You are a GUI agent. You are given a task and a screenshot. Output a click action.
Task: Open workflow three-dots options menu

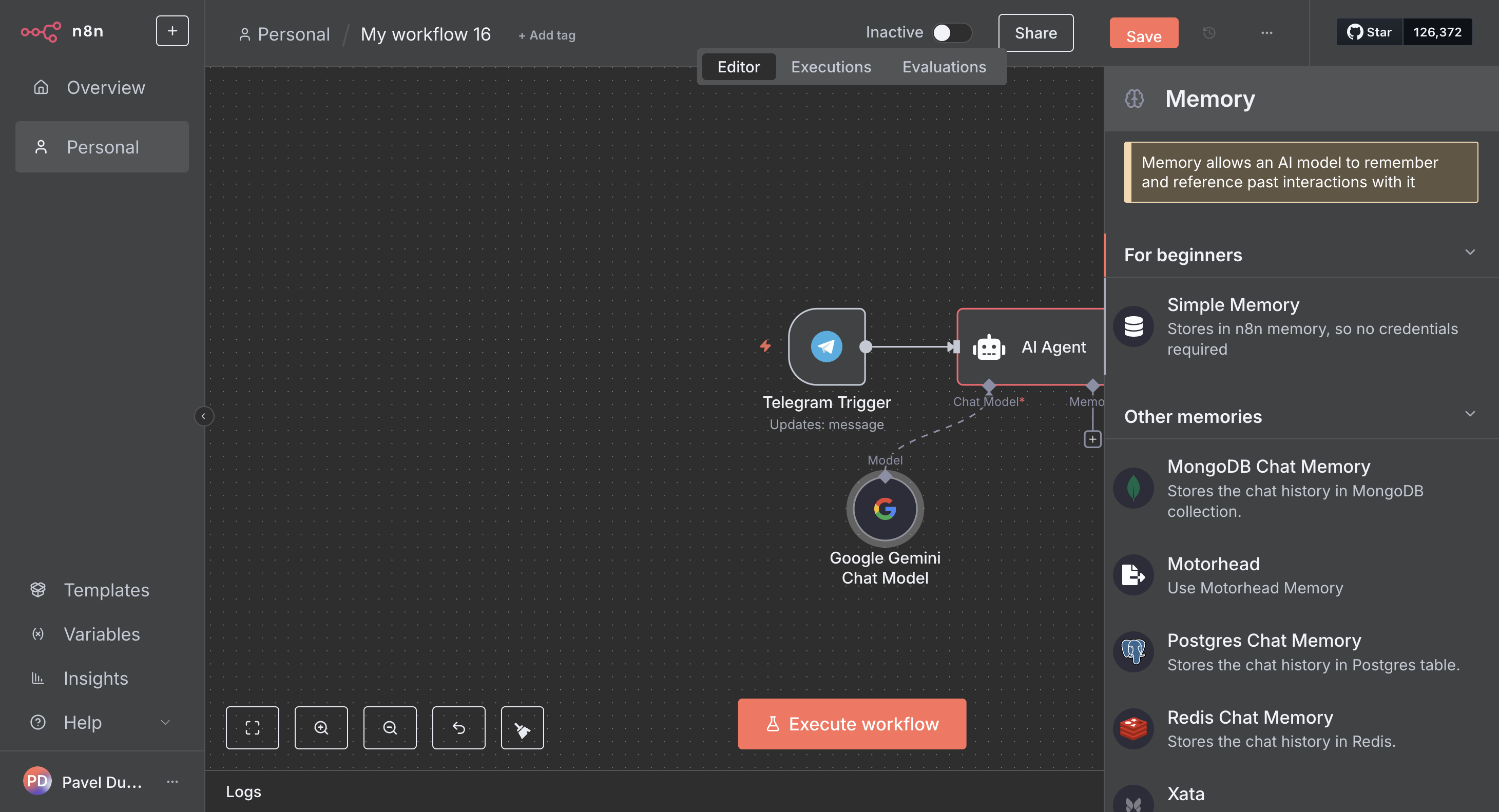[1266, 32]
